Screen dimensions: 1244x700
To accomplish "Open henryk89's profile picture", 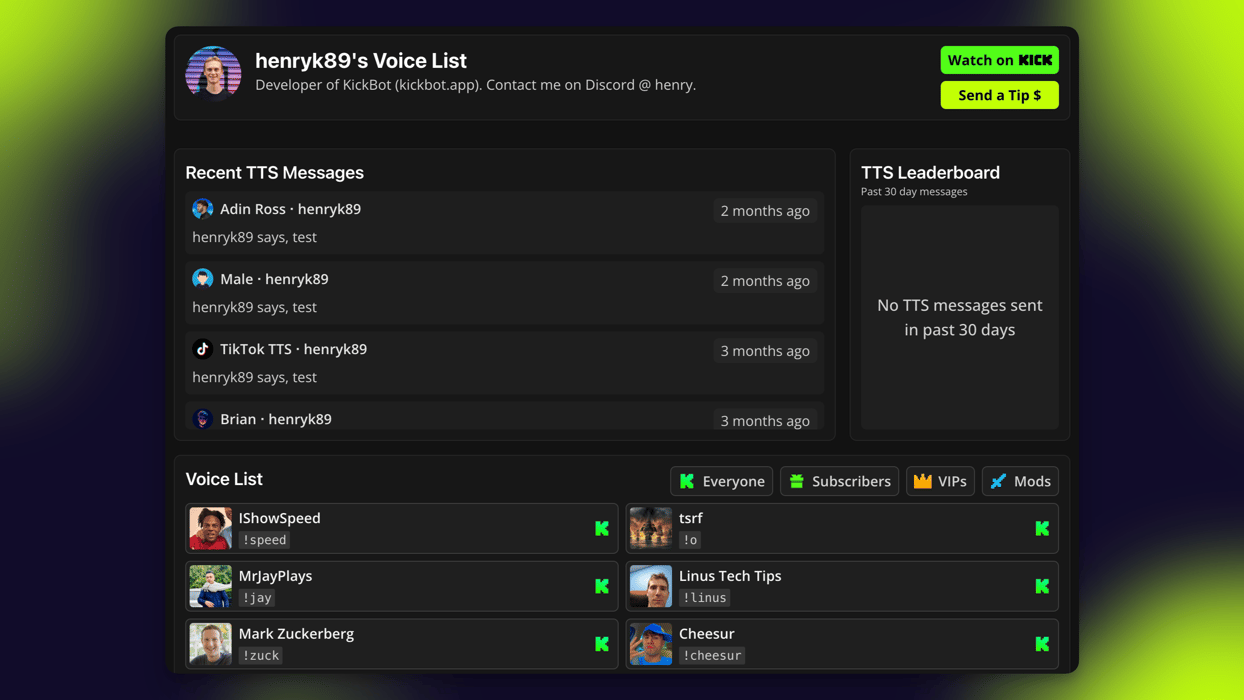I will point(213,74).
